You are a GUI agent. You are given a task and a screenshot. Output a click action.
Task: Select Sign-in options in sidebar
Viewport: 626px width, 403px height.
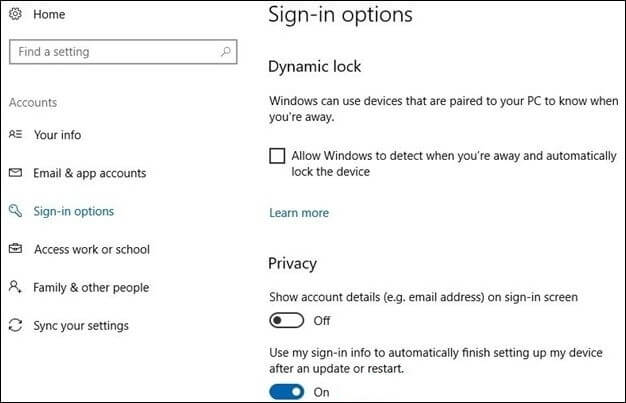click(x=74, y=211)
